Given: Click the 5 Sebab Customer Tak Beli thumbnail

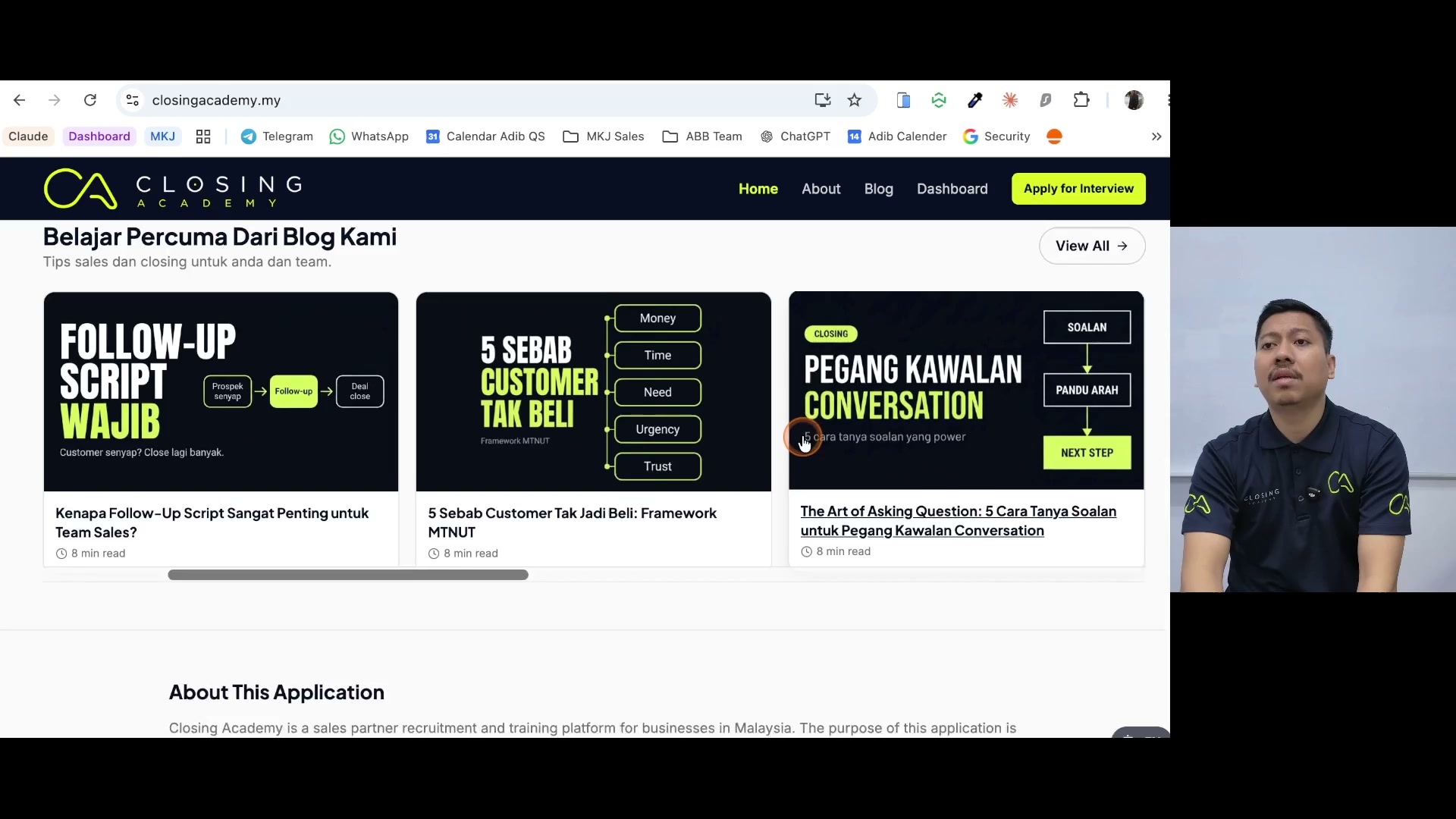Looking at the screenshot, I should (594, 392).
